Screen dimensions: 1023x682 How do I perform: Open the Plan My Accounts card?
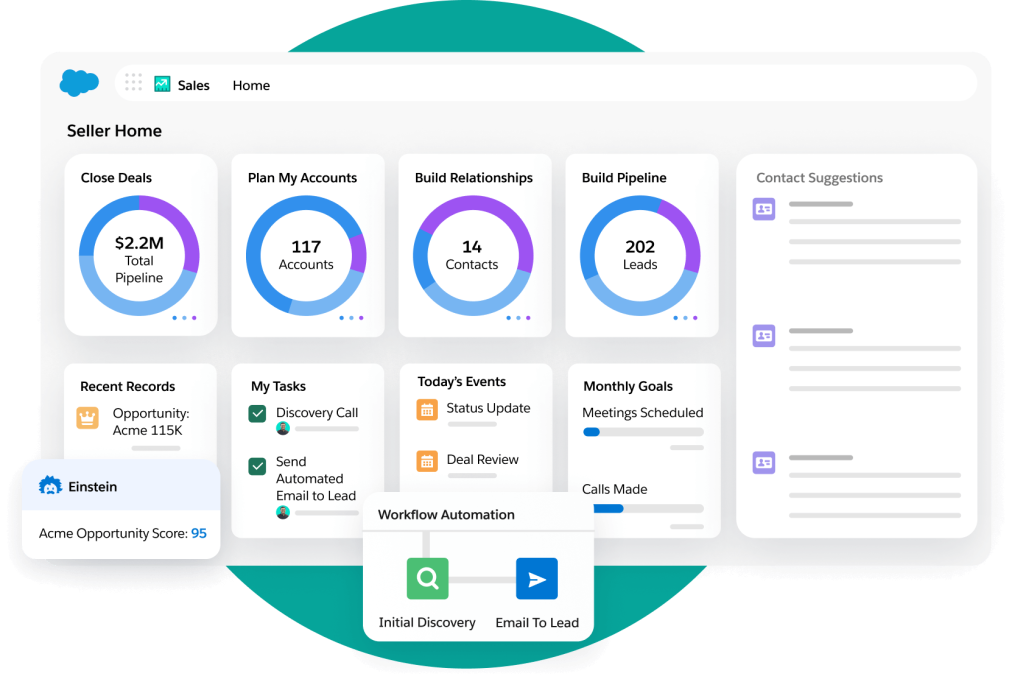point(306,245)
